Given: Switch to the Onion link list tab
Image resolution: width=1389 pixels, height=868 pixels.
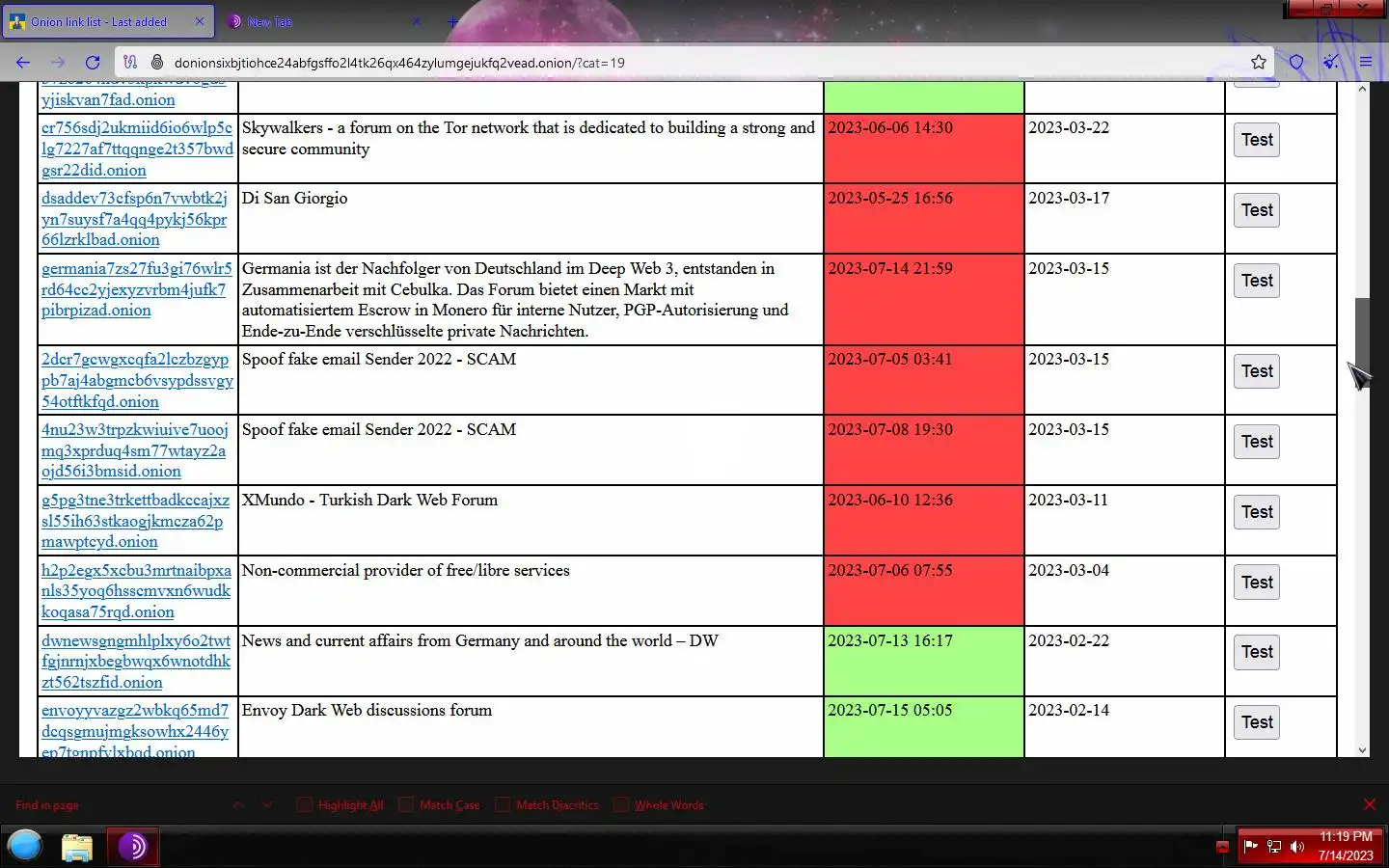Looking at the screenshot, I should tap(108, 21).
